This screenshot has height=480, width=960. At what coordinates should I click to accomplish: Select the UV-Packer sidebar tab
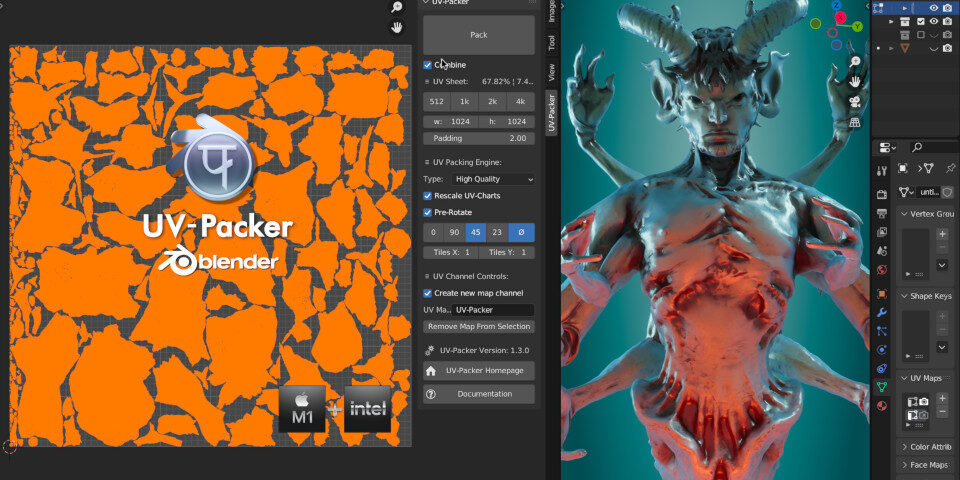pyautogui.click(x=552, y=113)
